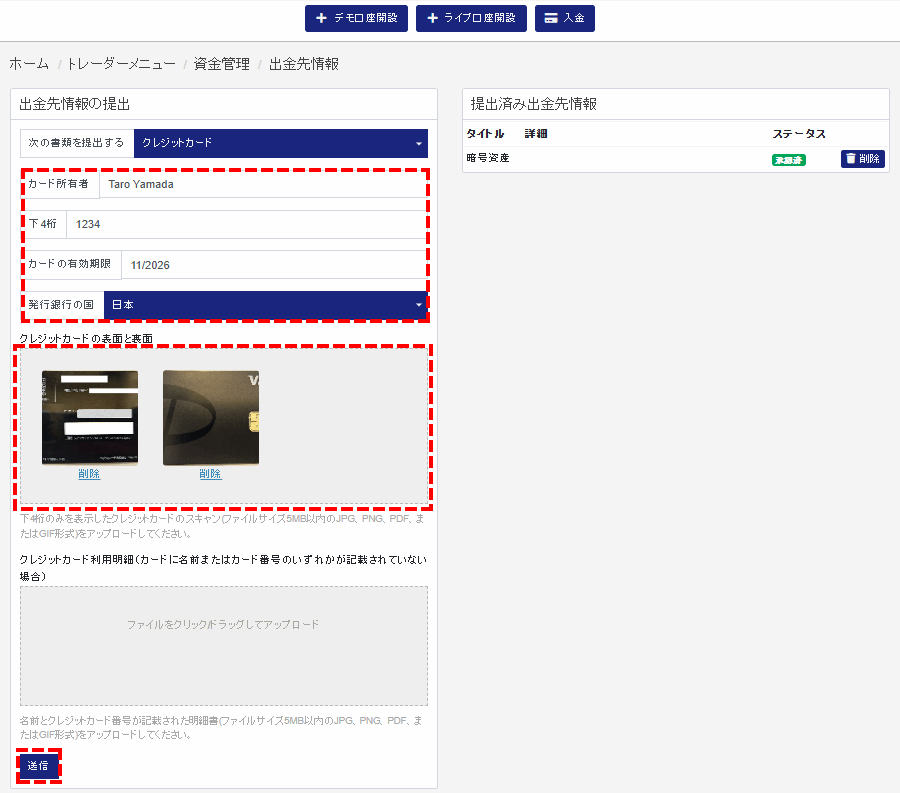The image size is (900, 793).
Task: Click the 提出済み出金先情報 panel heading
Action: pyautogui.click(x=533, y=104)
